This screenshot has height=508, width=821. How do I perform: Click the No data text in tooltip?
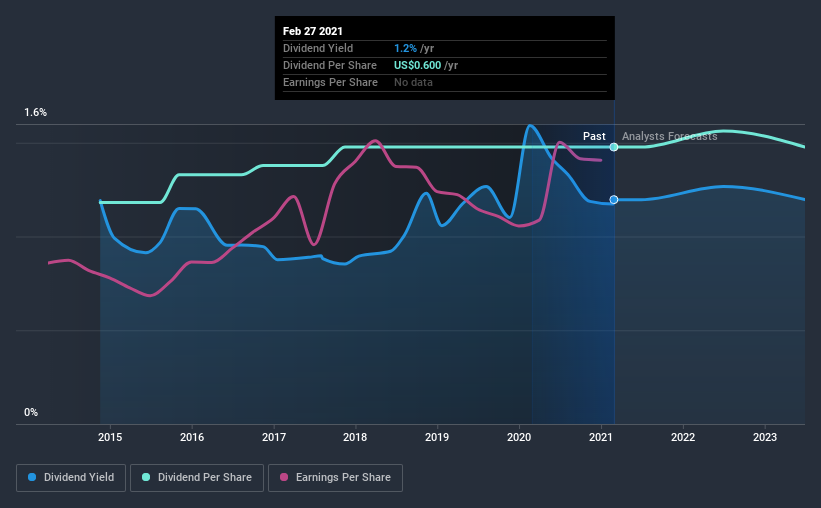(413, 82)
